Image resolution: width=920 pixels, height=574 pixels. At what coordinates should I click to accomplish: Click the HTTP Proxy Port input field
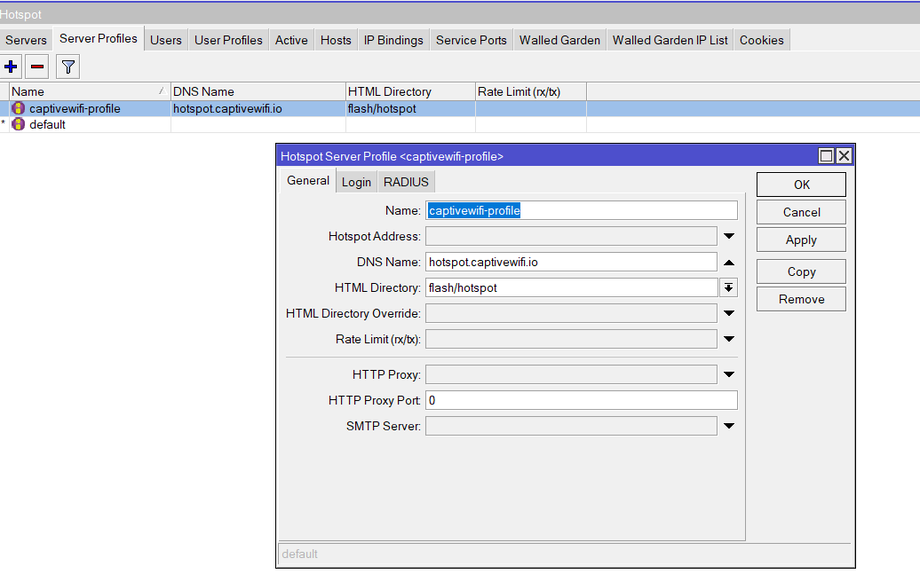tap(581, 400)
